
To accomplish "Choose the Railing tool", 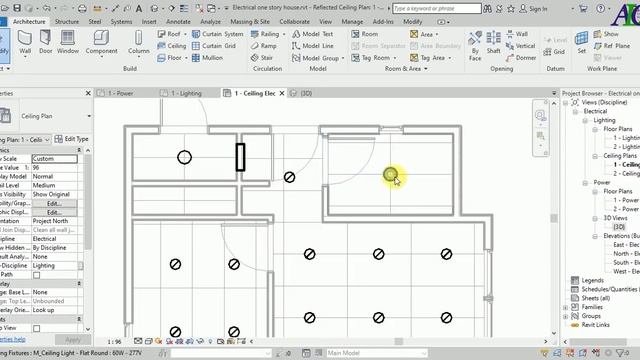I will click(x=265, y=34).
